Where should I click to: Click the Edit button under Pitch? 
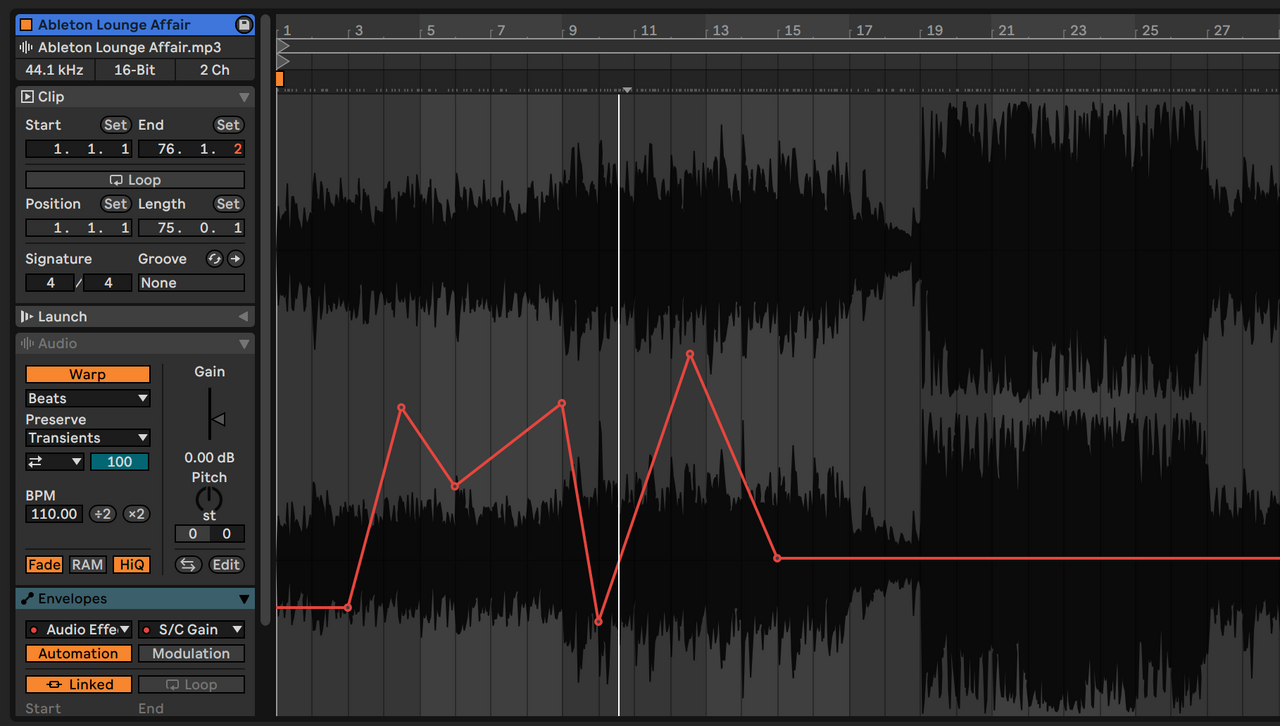coord(226,565)
